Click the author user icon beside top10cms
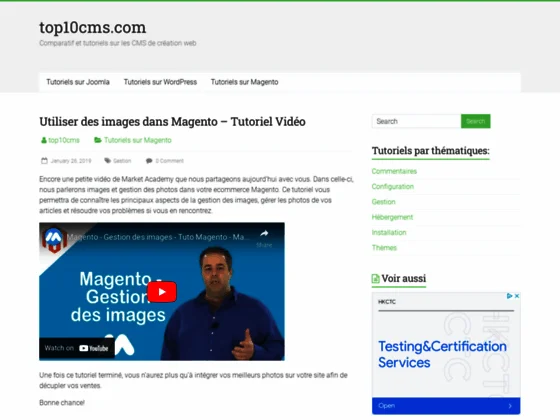Screen dimensions: 560x420 (x=44, y=140)
